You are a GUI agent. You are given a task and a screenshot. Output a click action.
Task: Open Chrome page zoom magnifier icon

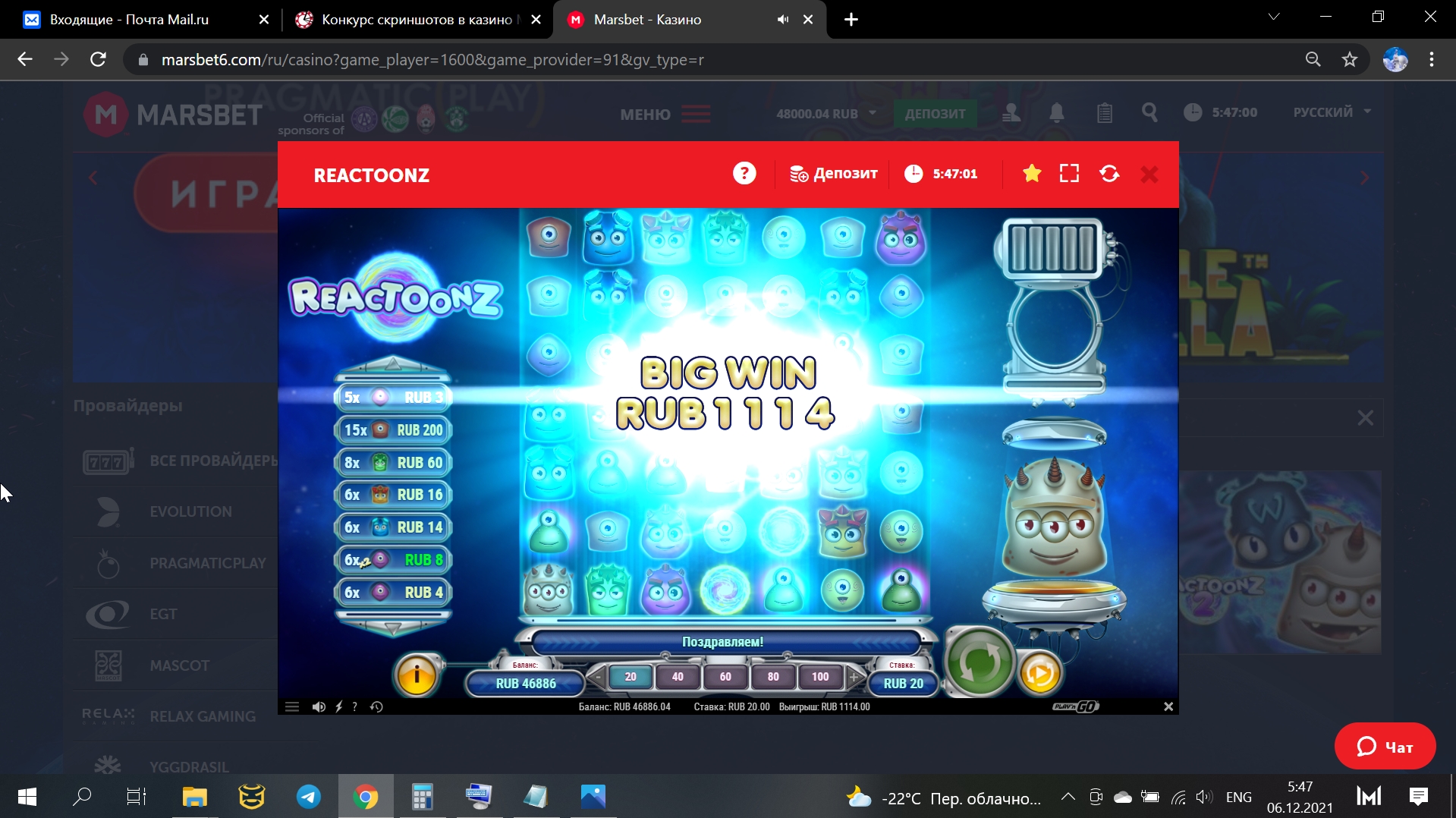click(1313, 59)
